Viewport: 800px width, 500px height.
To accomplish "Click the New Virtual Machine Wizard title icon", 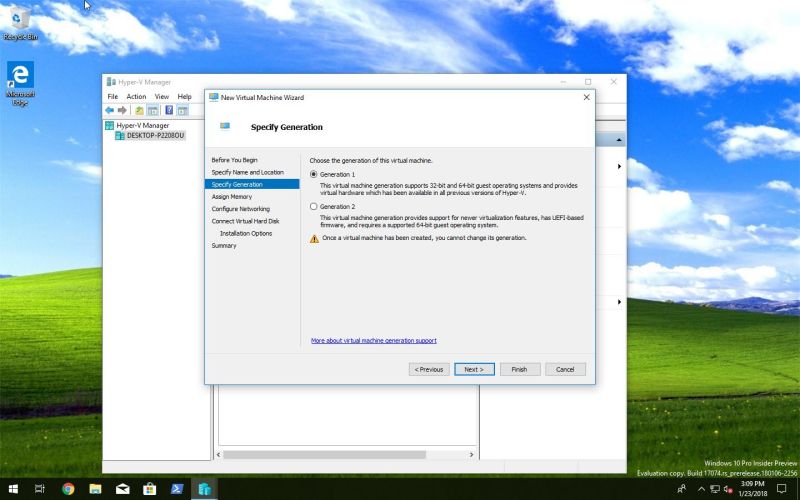I will pos(214,97).
